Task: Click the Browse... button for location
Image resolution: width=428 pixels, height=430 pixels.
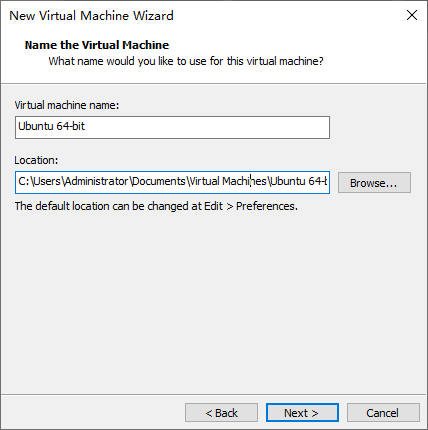Action: [x=374, y=183]
